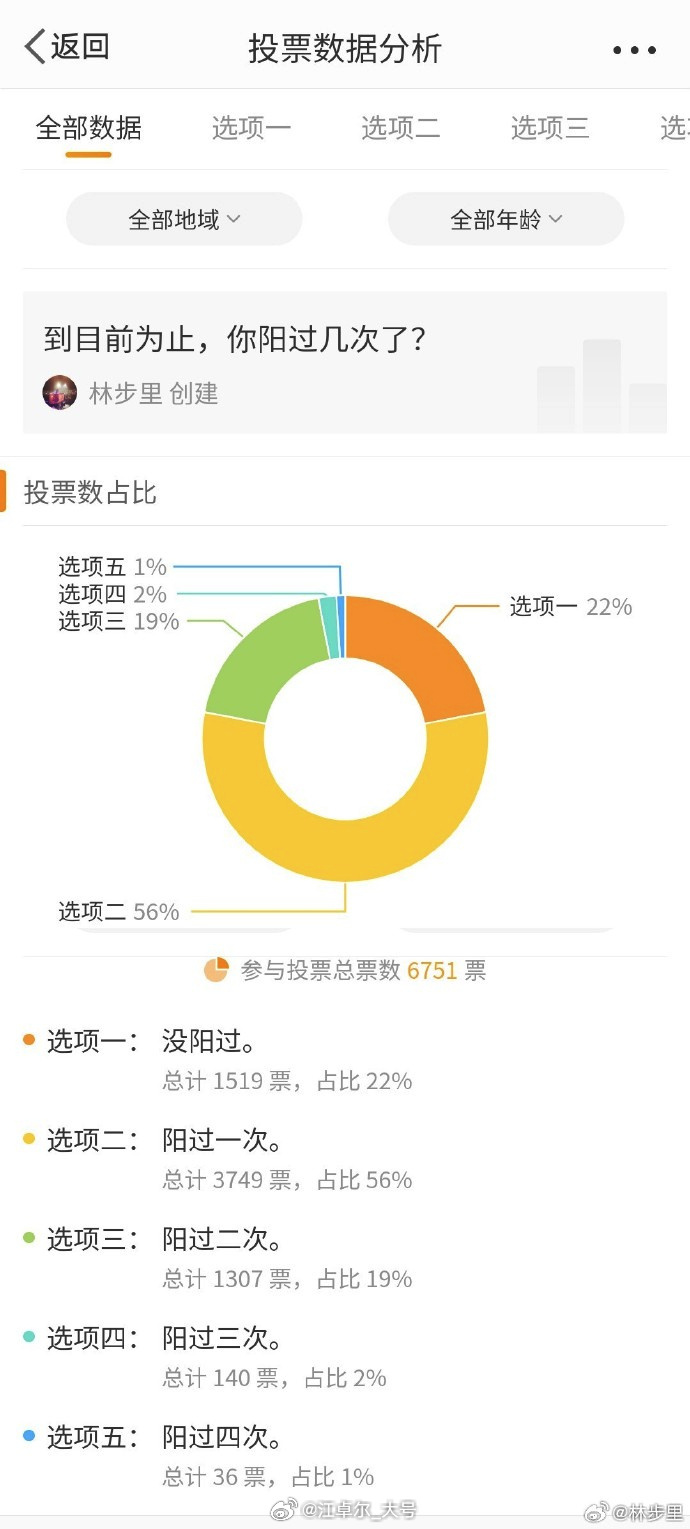Screen dimensions: 690x1529
Task: Tap the yellow dot for 选项二
Action: 29,1139
